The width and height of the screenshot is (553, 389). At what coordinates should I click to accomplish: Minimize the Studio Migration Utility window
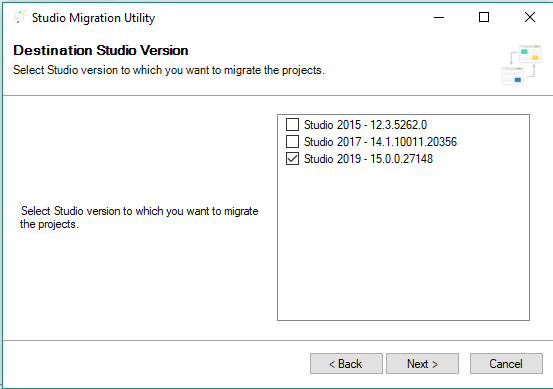pyautogui.click(x=439, y=17)
